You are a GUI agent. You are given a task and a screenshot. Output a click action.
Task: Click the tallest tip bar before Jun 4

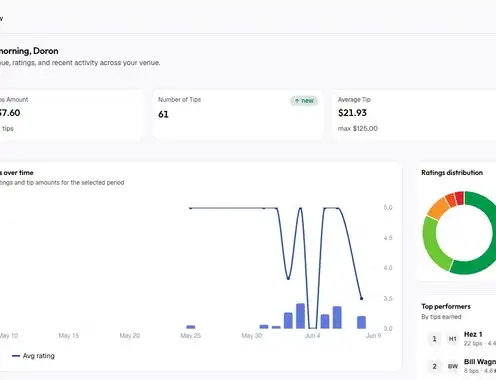tap(300, 316)
